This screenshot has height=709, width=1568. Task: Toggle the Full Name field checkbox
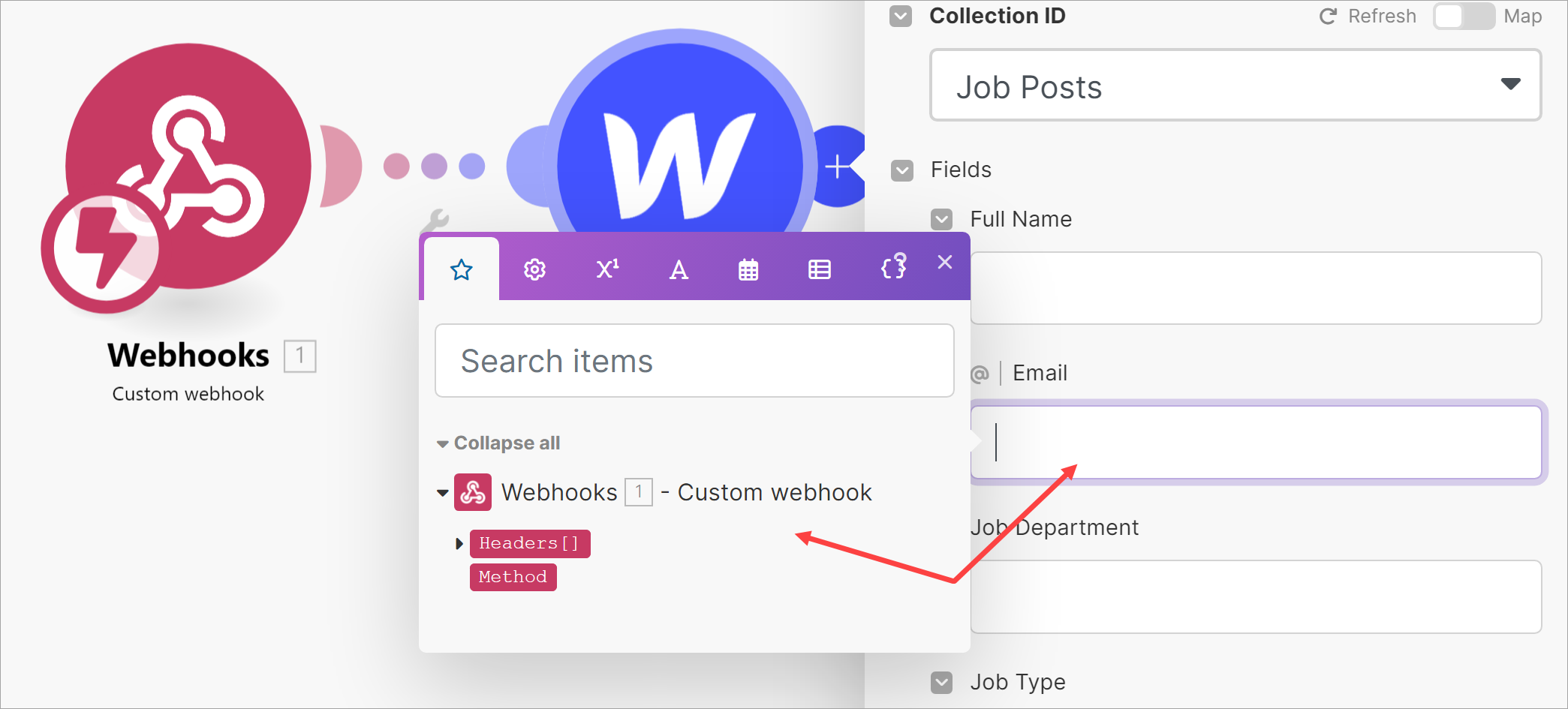coord(941,219)
